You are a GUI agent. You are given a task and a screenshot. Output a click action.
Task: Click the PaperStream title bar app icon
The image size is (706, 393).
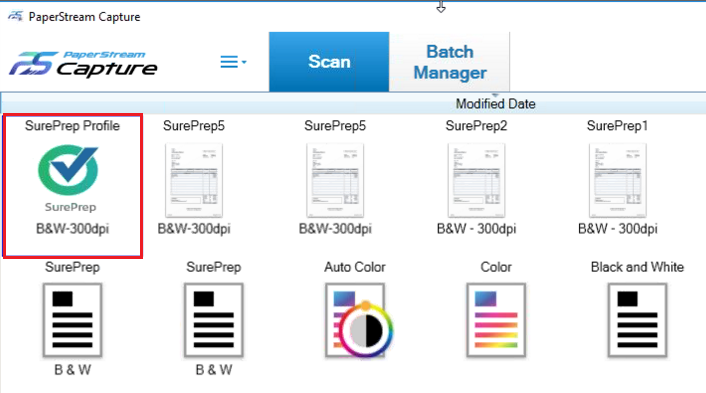(x=15, y=16)
